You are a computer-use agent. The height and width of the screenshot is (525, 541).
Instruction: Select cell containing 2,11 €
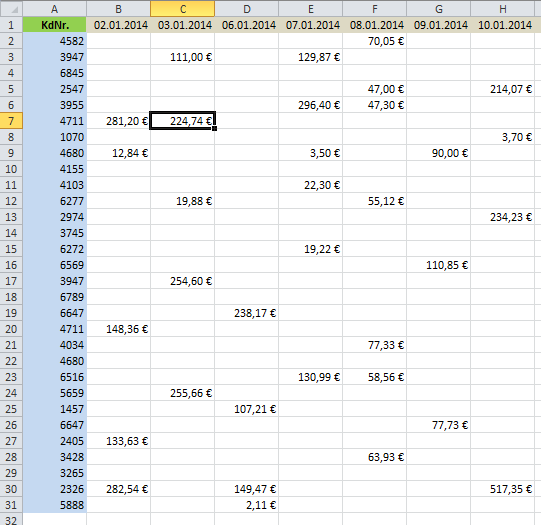[x=246, y=505]
